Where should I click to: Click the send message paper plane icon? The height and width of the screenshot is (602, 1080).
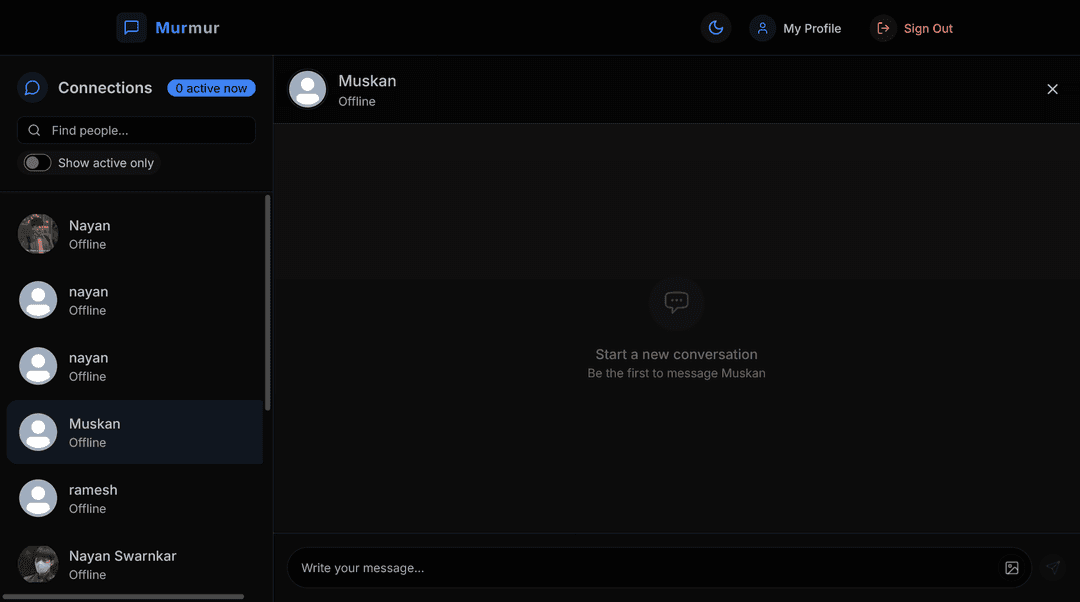pos(1052,567)
